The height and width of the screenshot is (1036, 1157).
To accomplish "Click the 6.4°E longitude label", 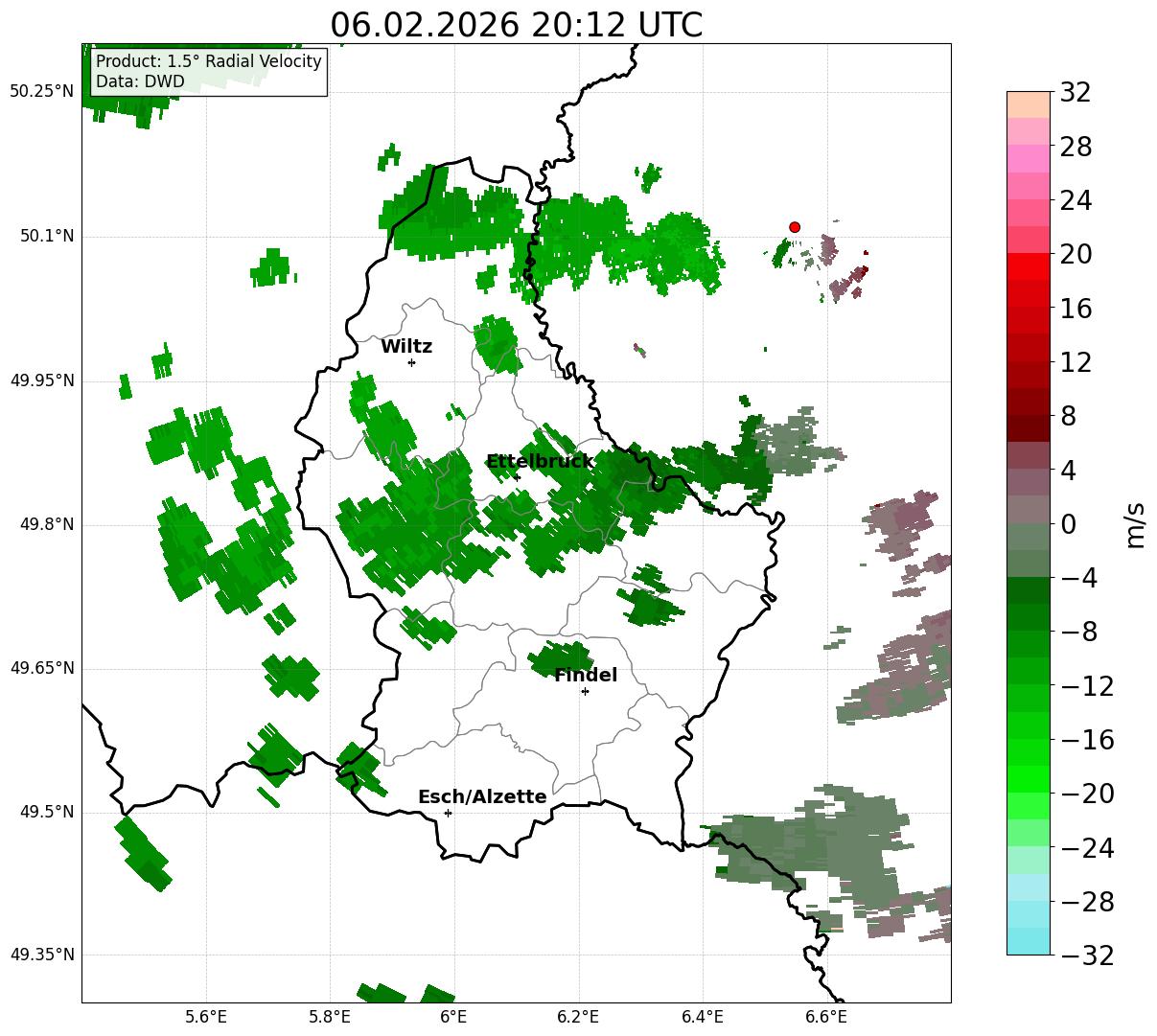I will [x=702, y=1017].
